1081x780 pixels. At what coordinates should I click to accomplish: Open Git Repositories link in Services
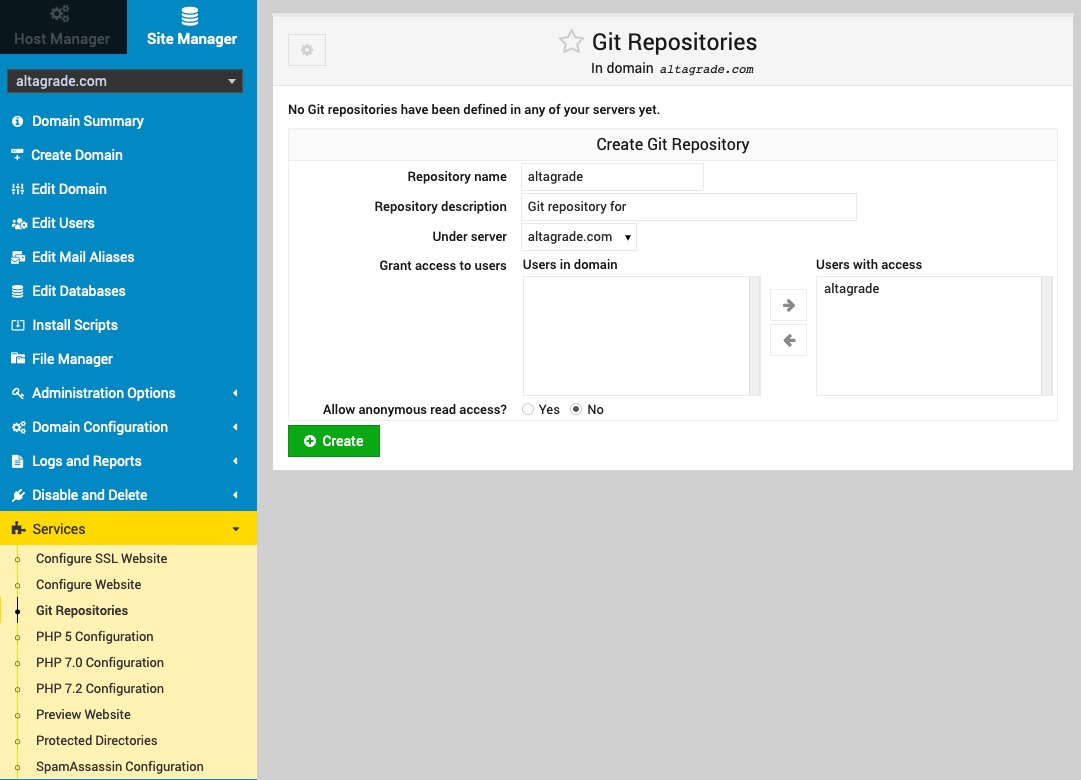82,610
